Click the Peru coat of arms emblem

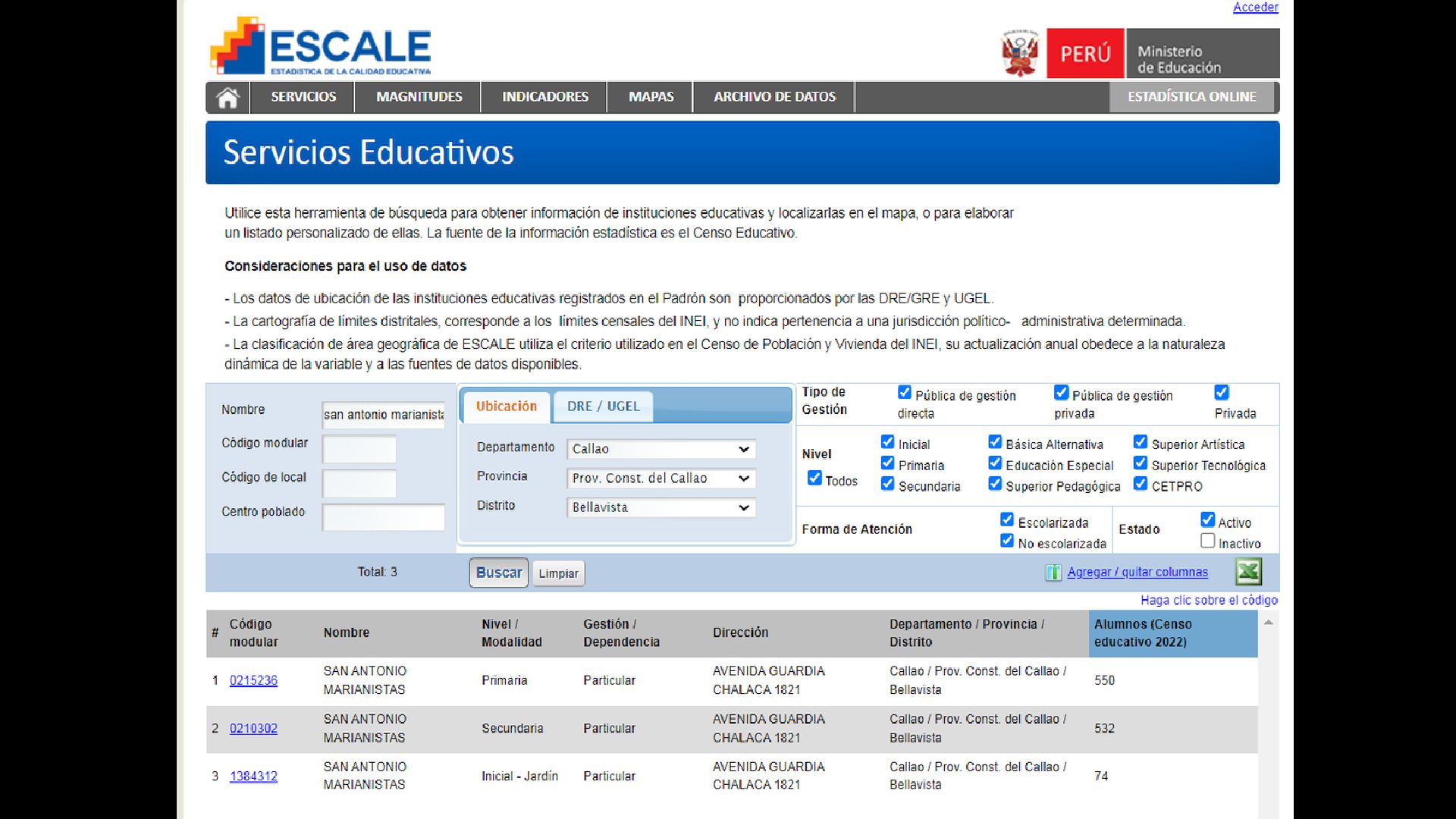(x=1020, y=52)
